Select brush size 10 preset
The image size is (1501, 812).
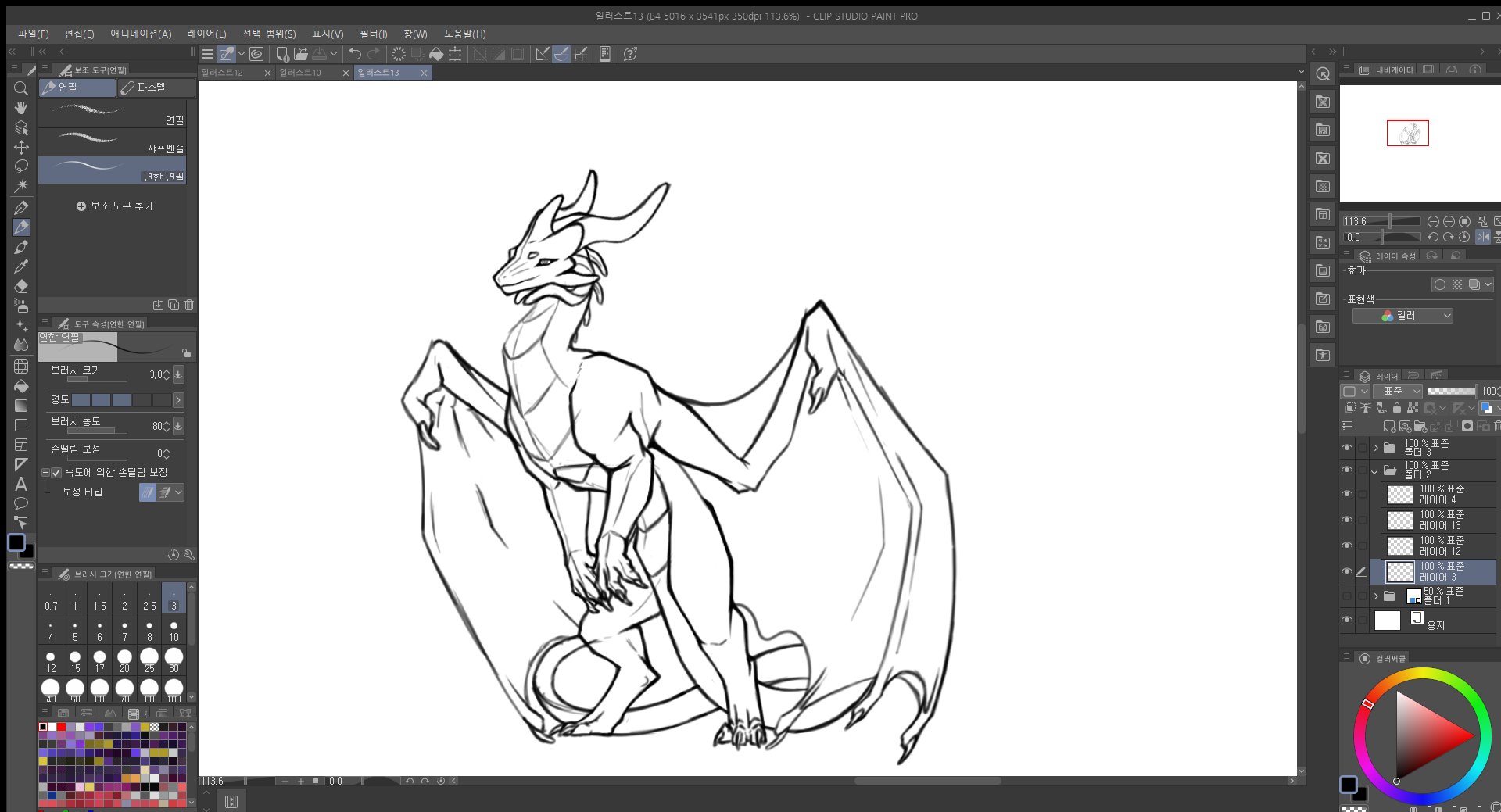coord(174,630)
